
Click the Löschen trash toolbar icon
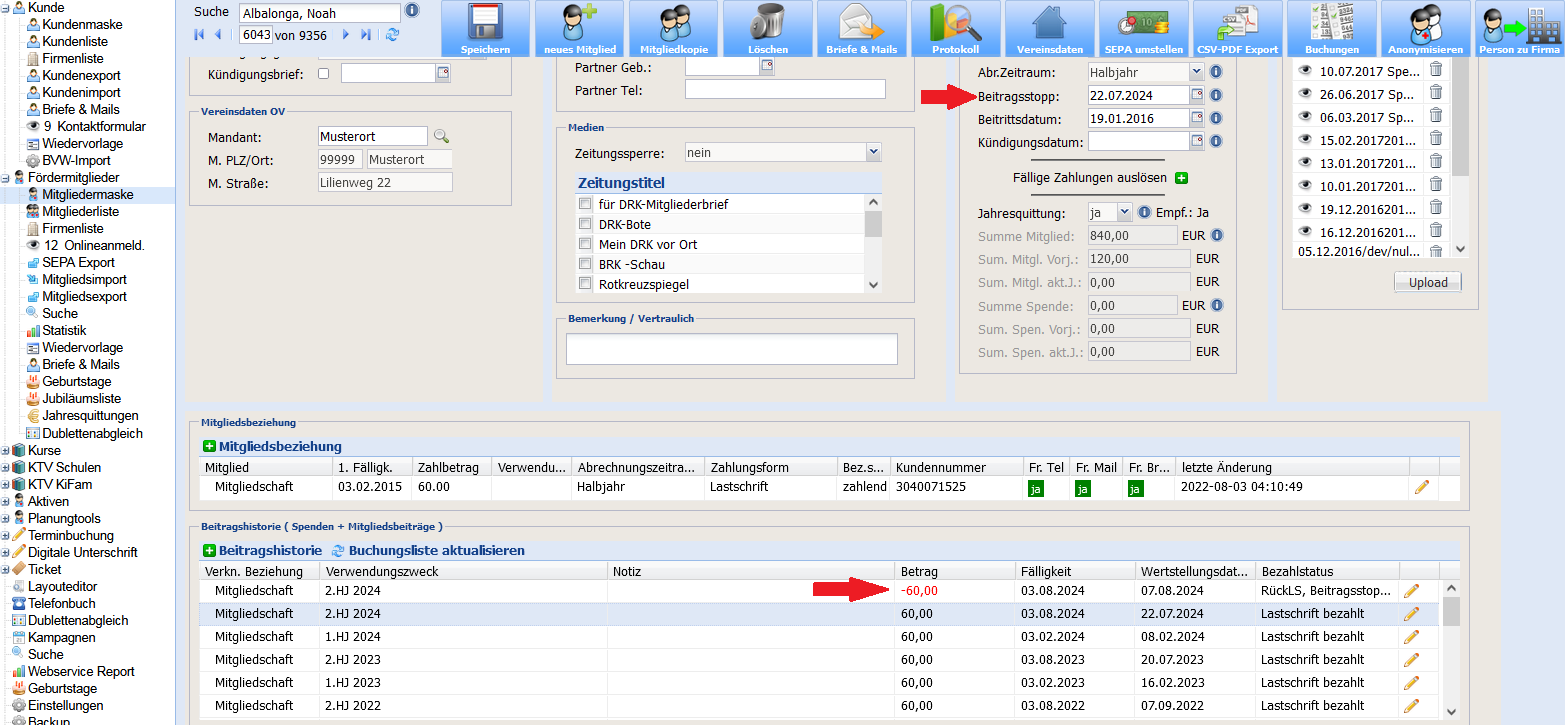[x=767, y=29]
